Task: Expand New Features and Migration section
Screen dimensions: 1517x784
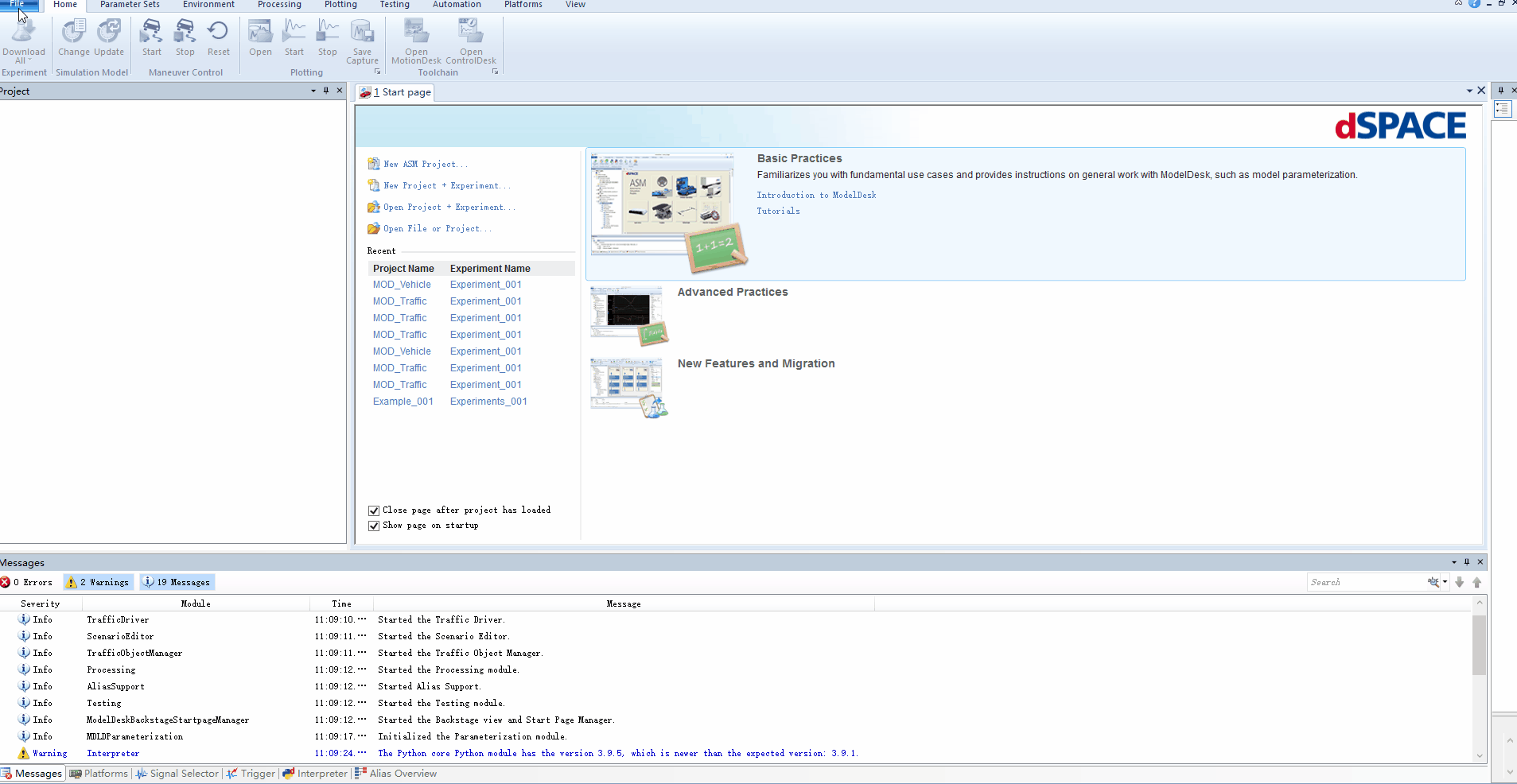Action: pyautogui.click(x=756, y=363)
